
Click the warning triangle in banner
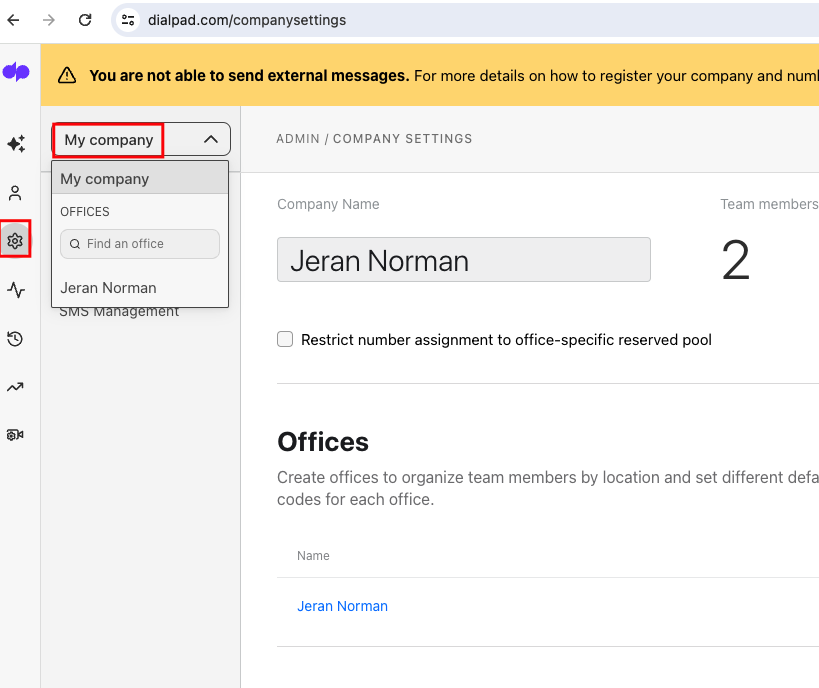[67, 75]
